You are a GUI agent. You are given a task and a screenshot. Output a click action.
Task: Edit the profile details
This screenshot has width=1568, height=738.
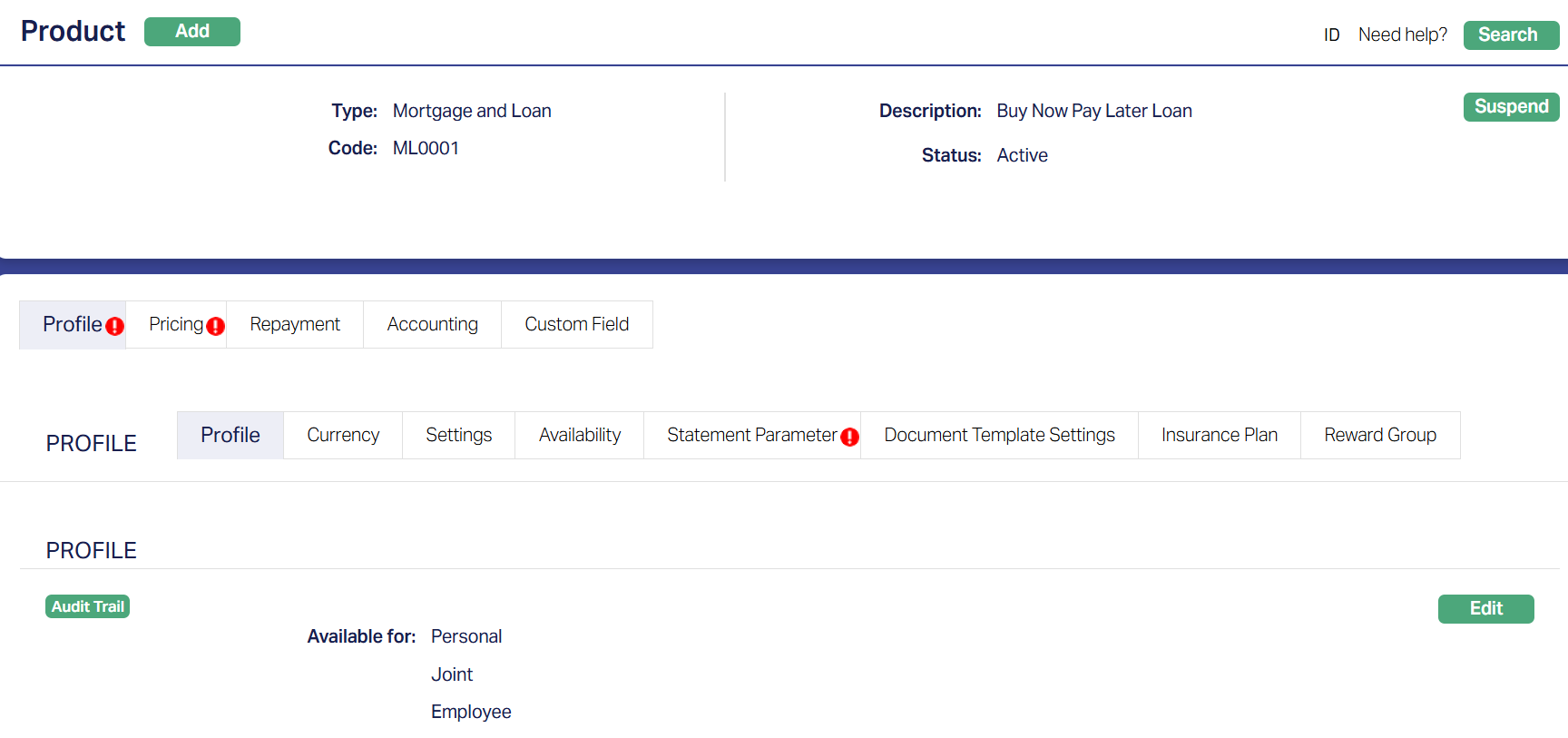tap(1485, 609)
